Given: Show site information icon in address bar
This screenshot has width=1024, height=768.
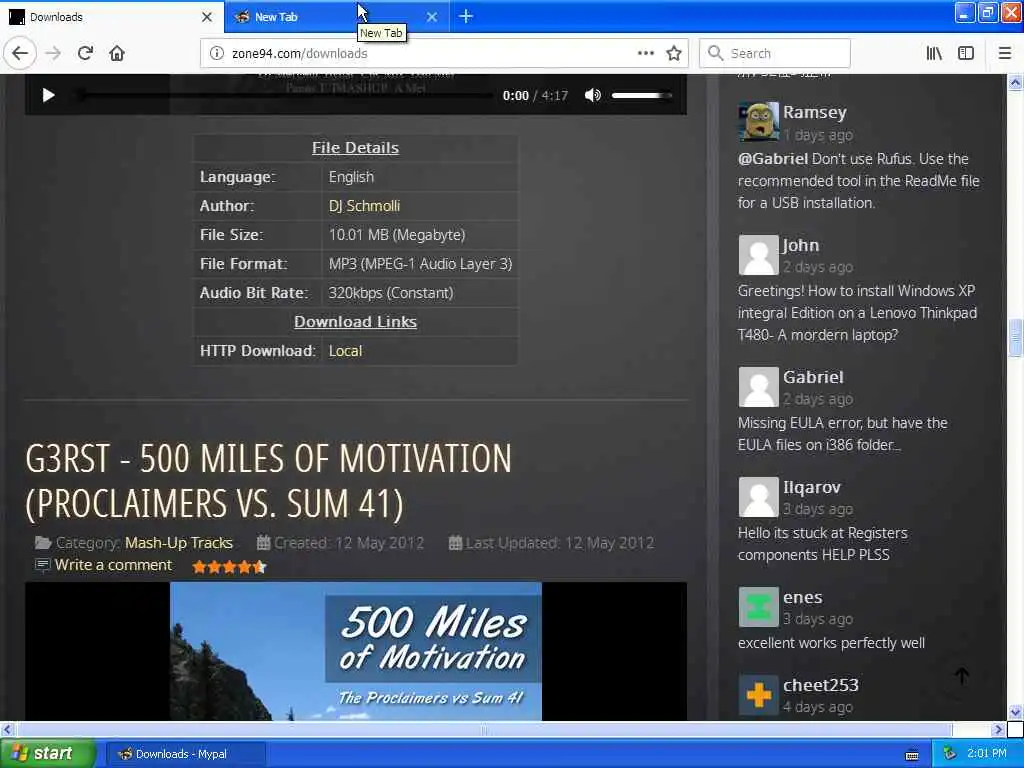Looking at the screenshot, I should click(217, 53).
